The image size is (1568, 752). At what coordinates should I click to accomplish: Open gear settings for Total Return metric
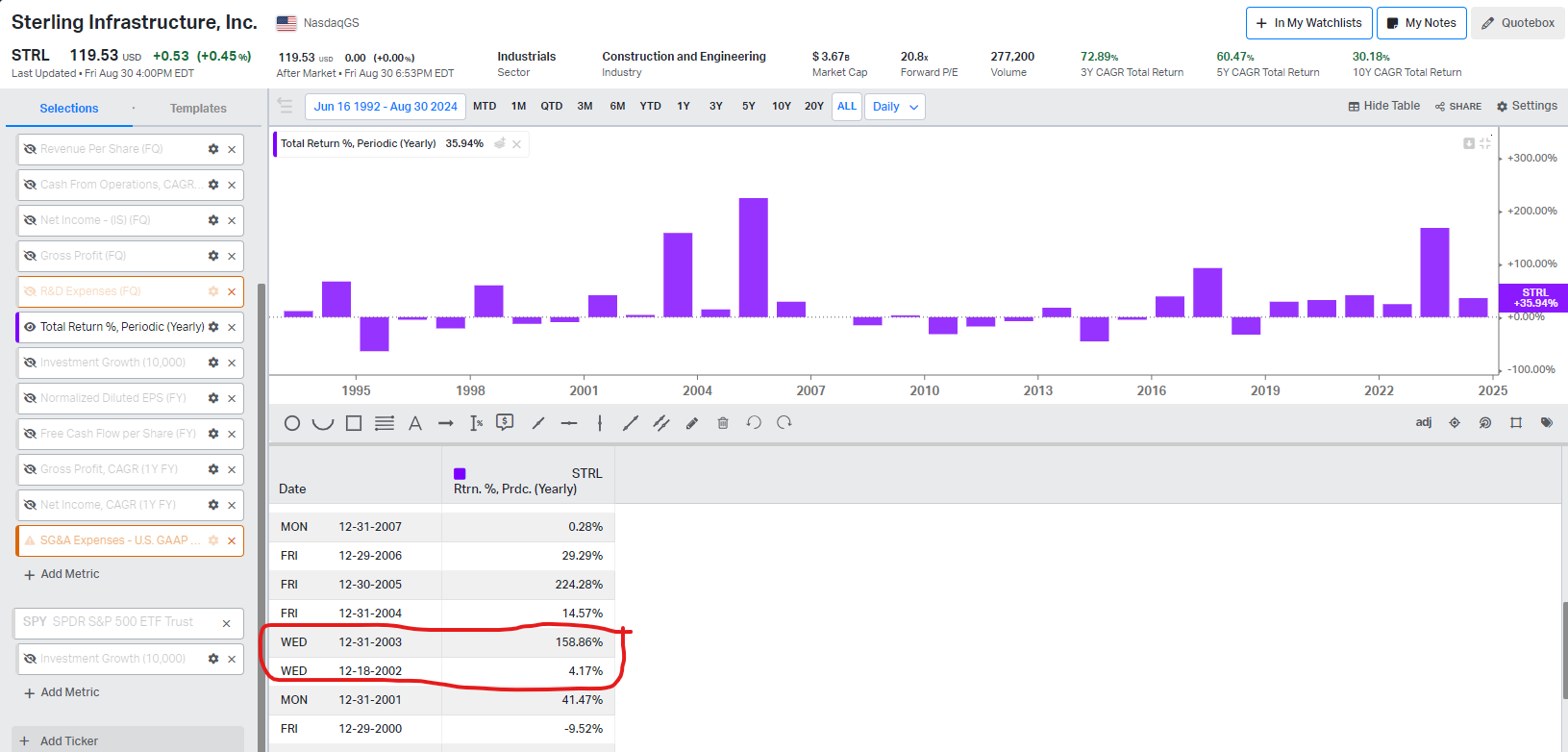(213, 327)
